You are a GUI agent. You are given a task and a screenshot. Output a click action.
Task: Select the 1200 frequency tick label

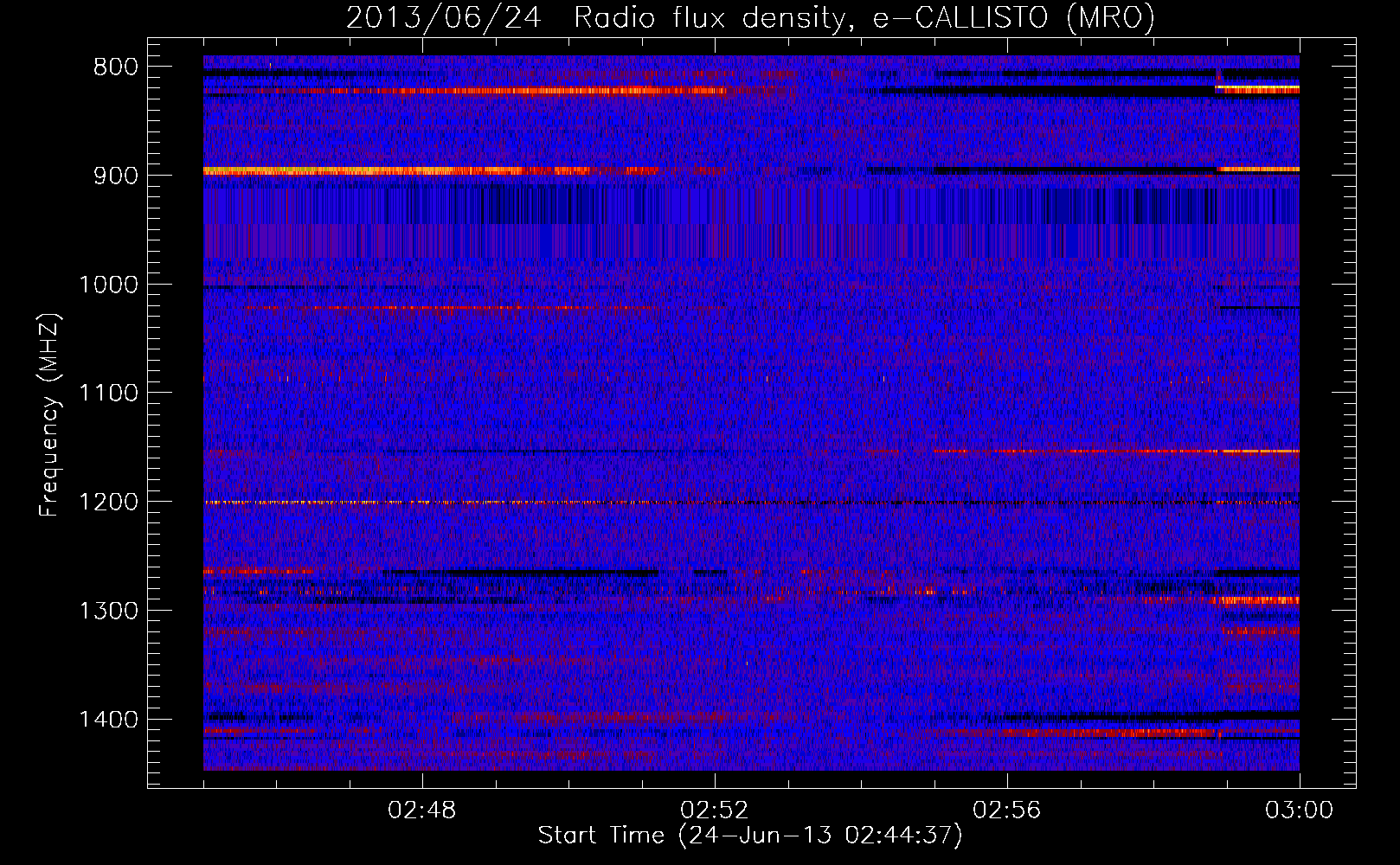[109, 503]
